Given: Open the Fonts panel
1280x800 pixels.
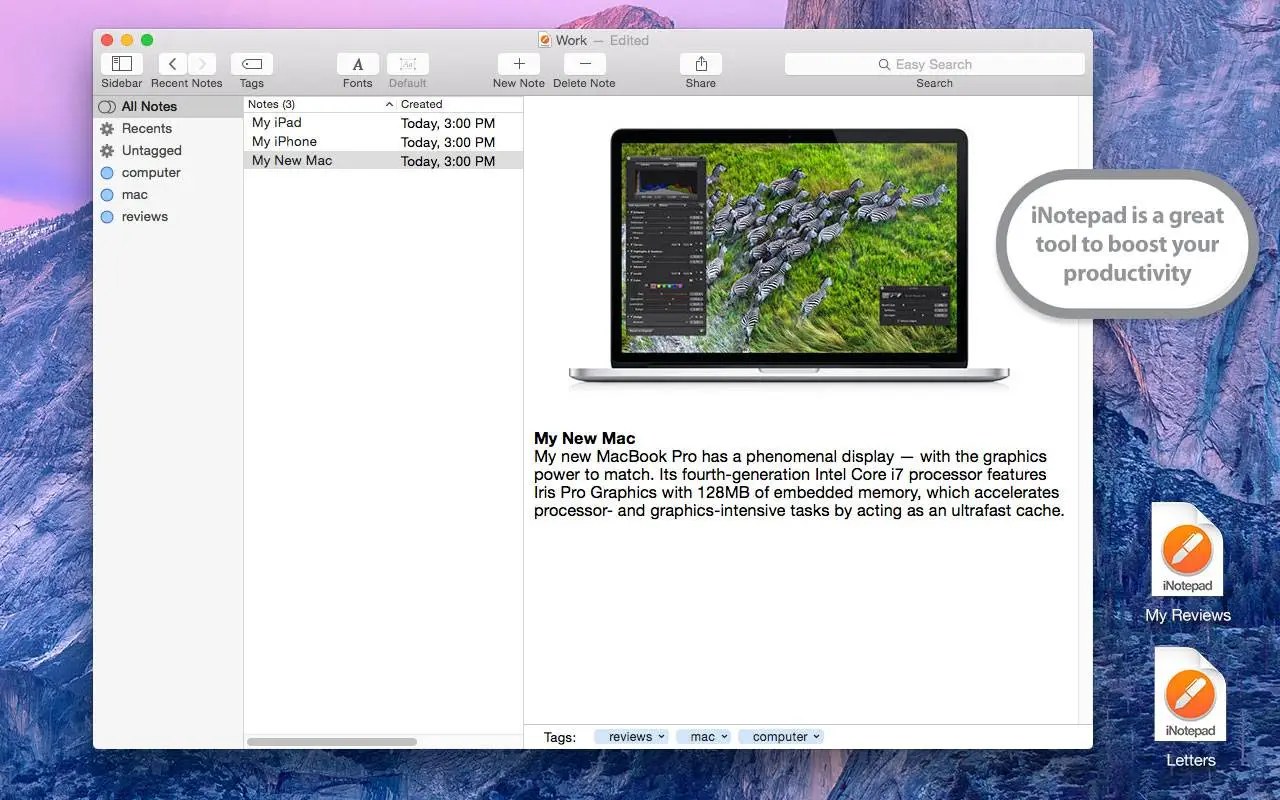Looking at the screenshot, I should click(x=358, y=64).
